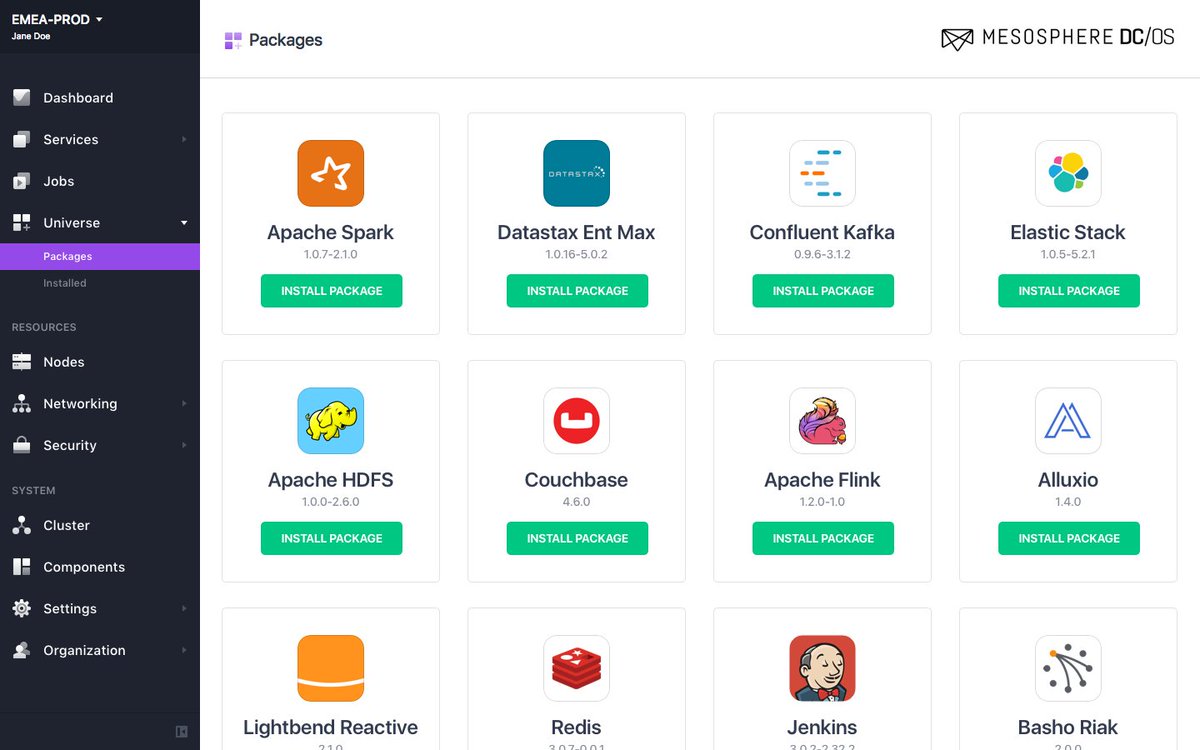The image size is (1200, 750).
Task: Click the Lightbend Reactive orange logo
Action: tap(331, 668)
